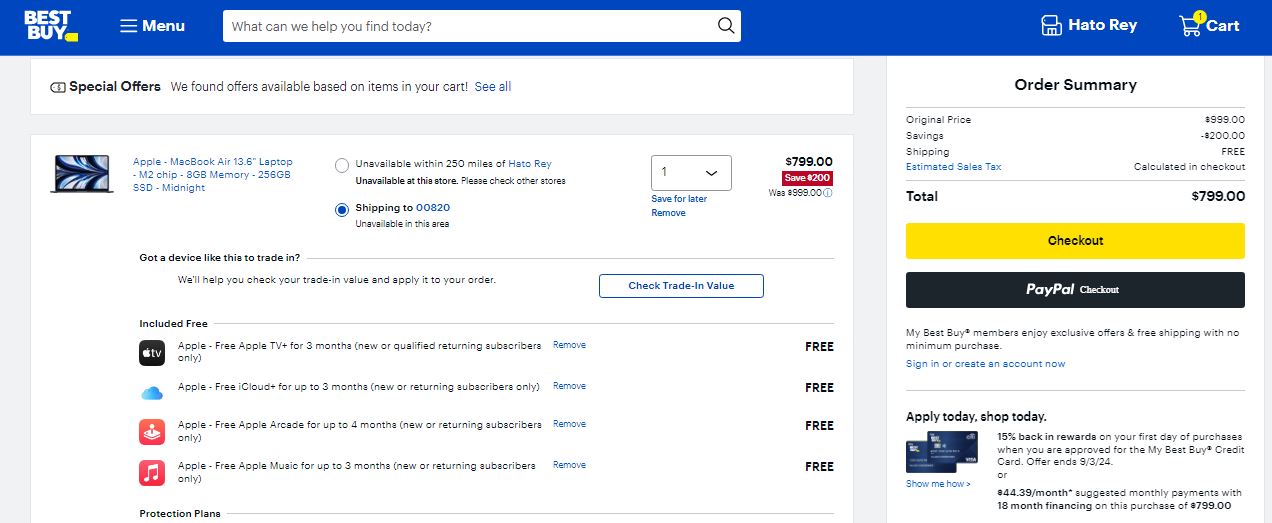
Task: Select the Shipping to 00820 radio button
Action: [x=342, y=209]
